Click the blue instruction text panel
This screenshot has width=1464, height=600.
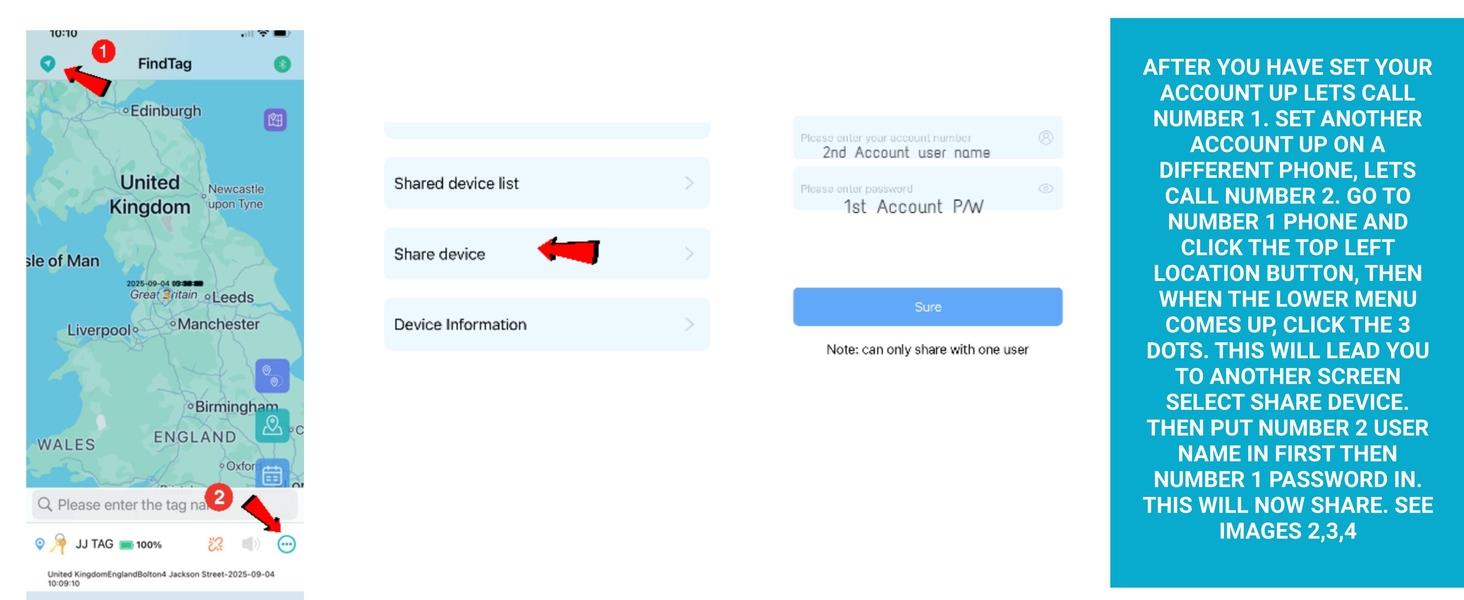[x=1287, y=302]
